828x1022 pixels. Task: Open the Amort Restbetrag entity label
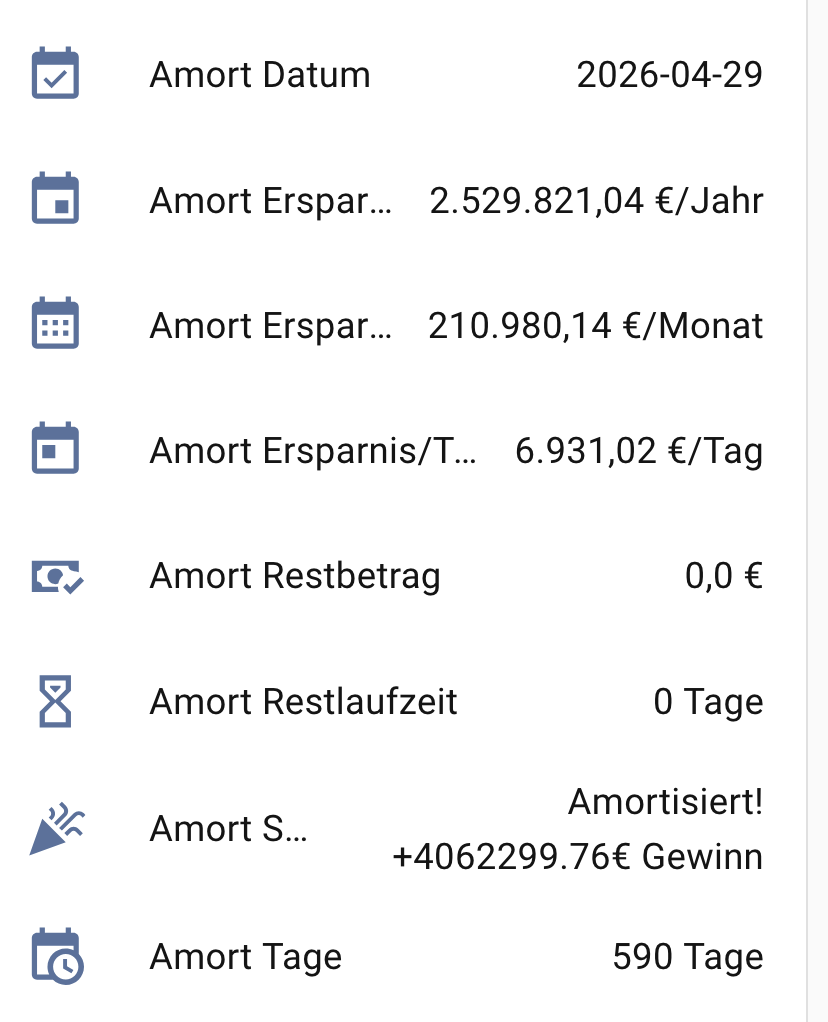click(x=295, y=576)
